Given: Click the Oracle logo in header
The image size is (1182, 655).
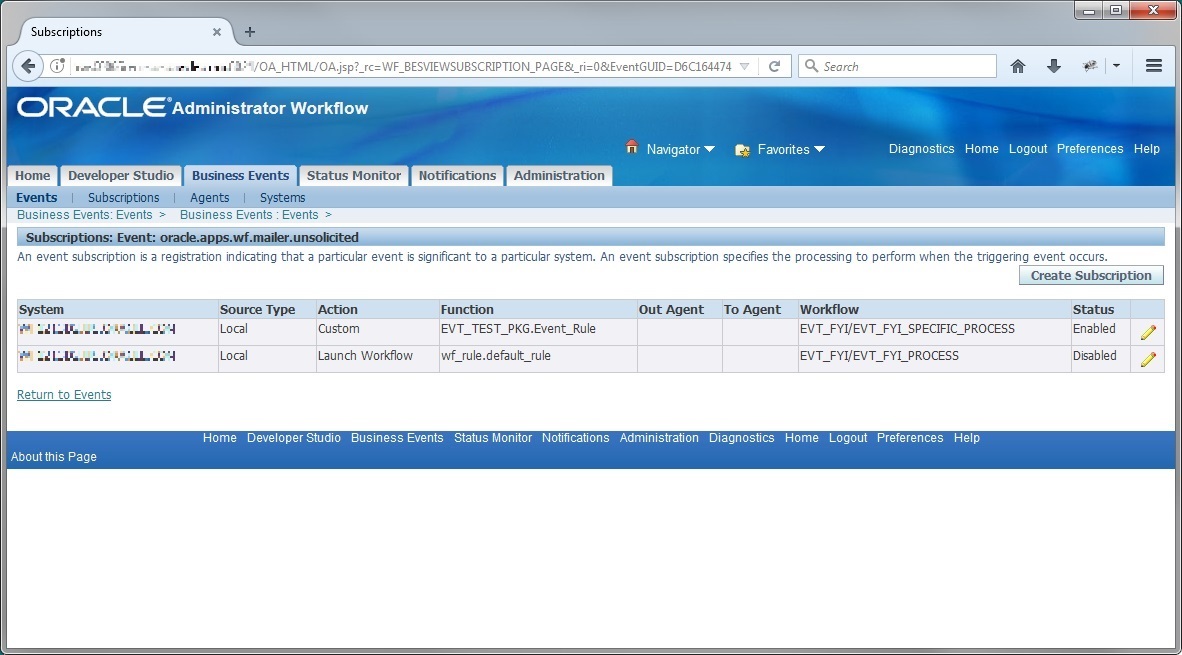Looking at the screenshot, I should [92, 108].
